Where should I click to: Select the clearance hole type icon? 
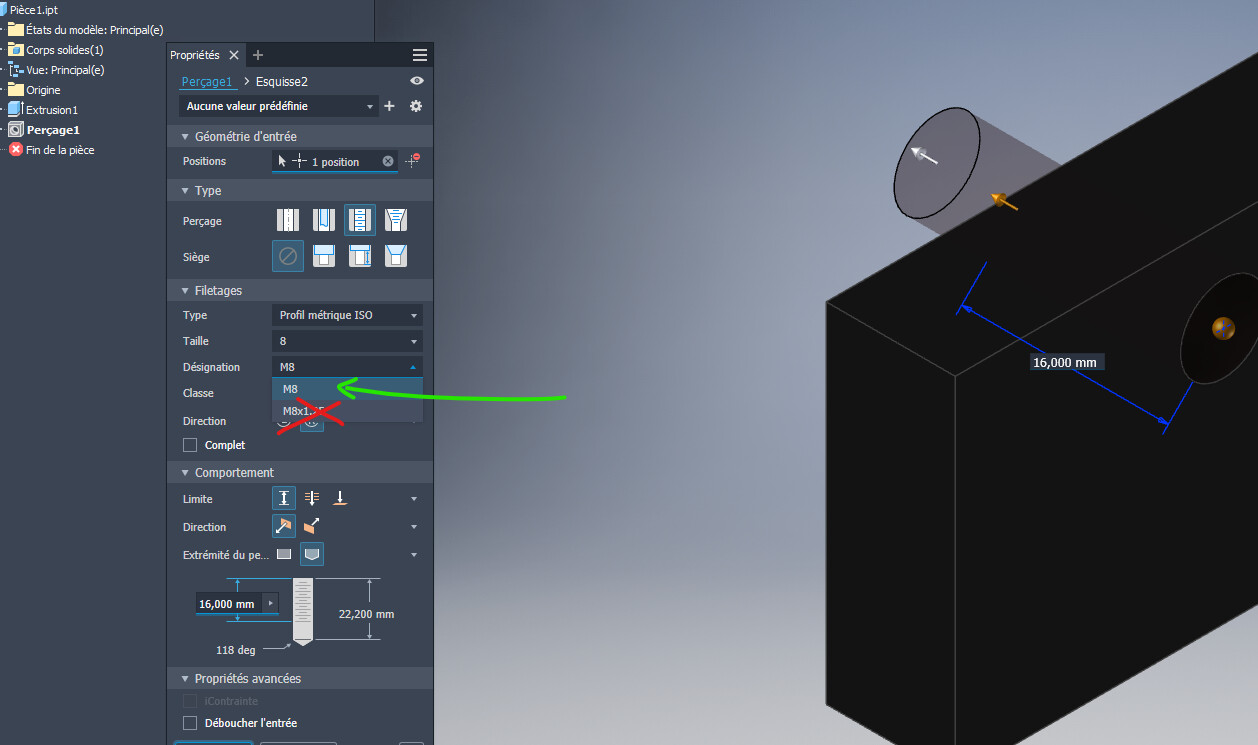pos(323,220)
